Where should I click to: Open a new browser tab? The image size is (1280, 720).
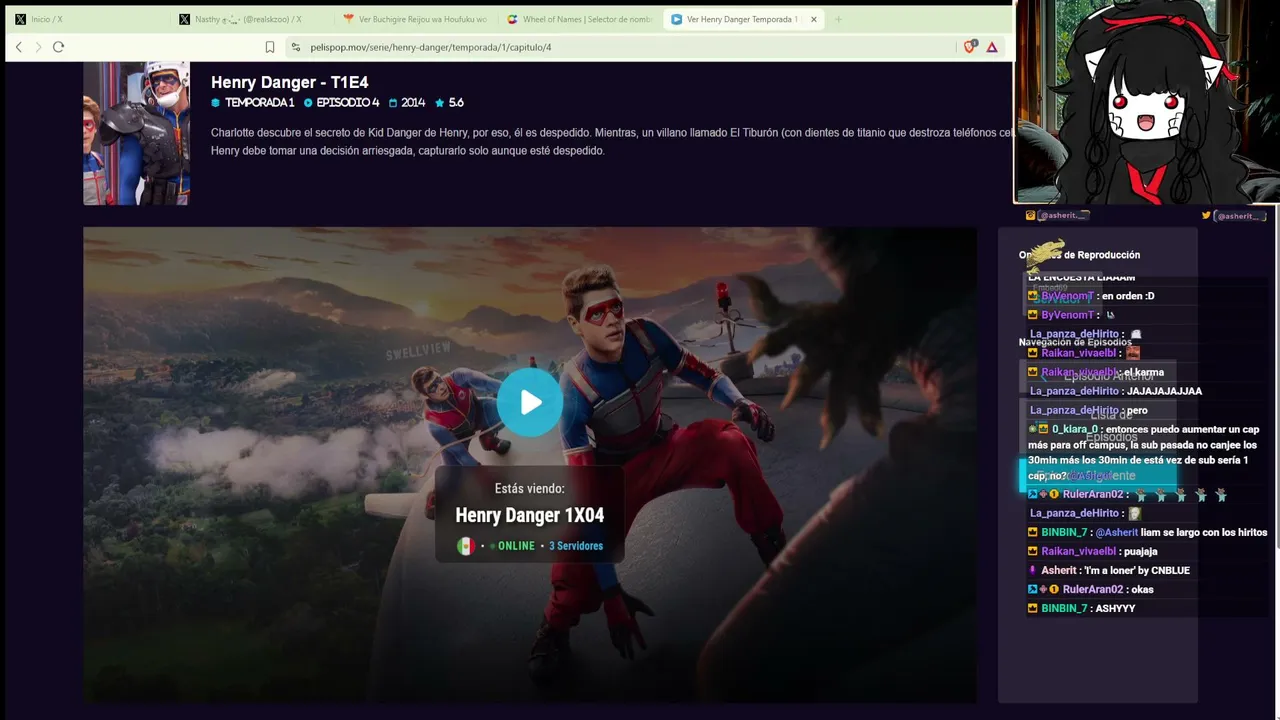(838, 19)
